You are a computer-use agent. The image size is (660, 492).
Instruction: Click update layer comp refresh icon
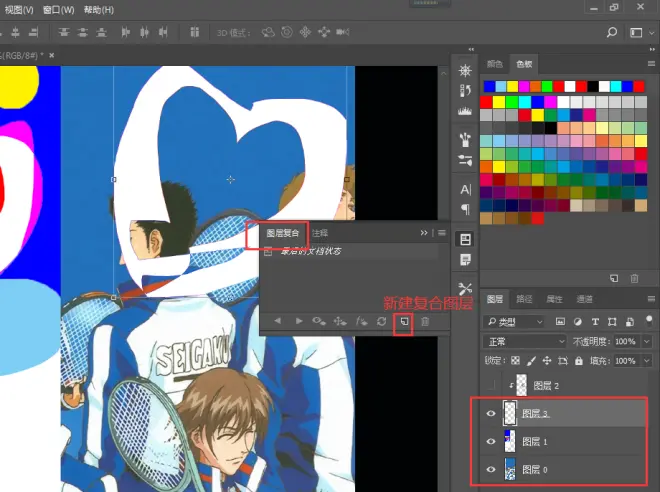(381, 322)
